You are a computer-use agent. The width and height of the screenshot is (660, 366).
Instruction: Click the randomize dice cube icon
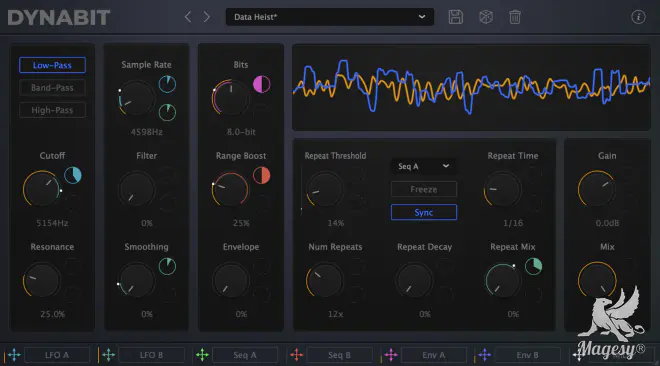pyautogui.click(x=486, y=17)
